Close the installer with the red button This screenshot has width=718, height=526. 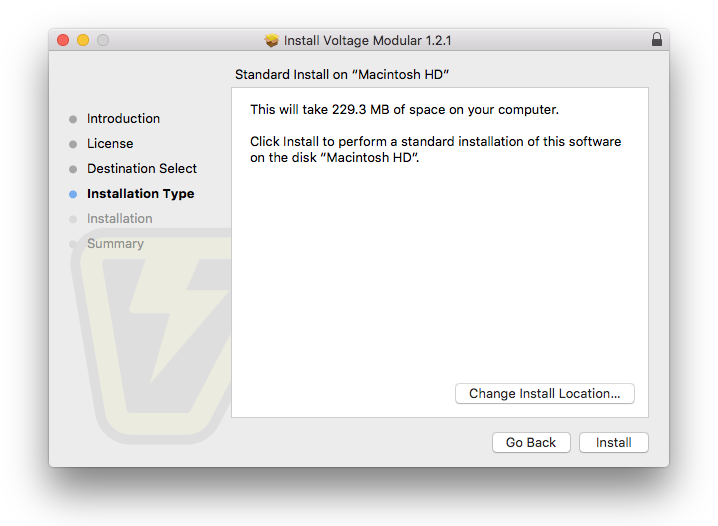point(63,40)
